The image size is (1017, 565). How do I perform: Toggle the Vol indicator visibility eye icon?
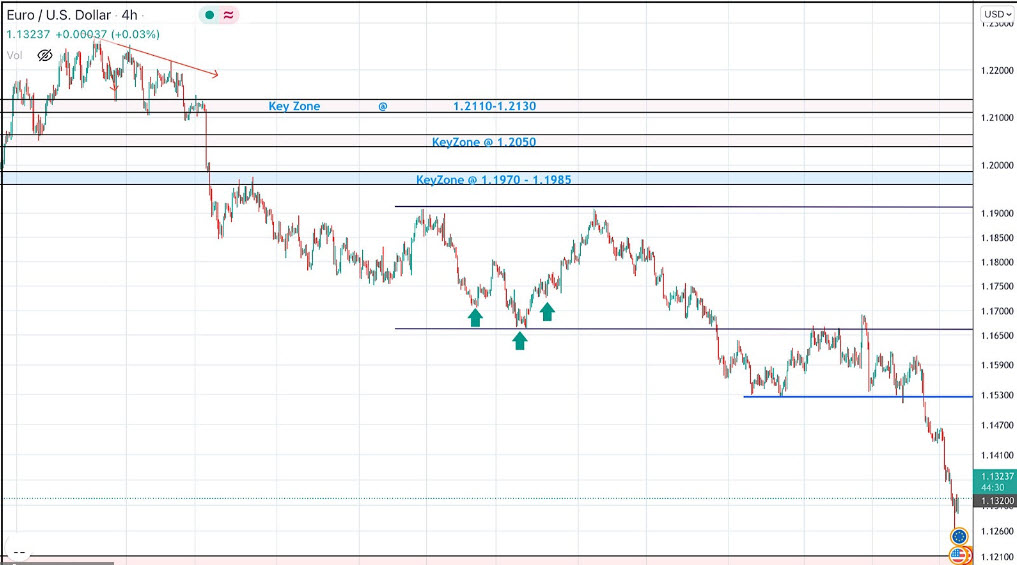(44, 56)
